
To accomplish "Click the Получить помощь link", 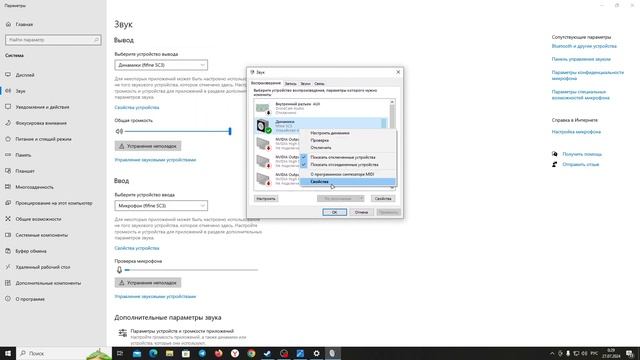I will 582,154.
